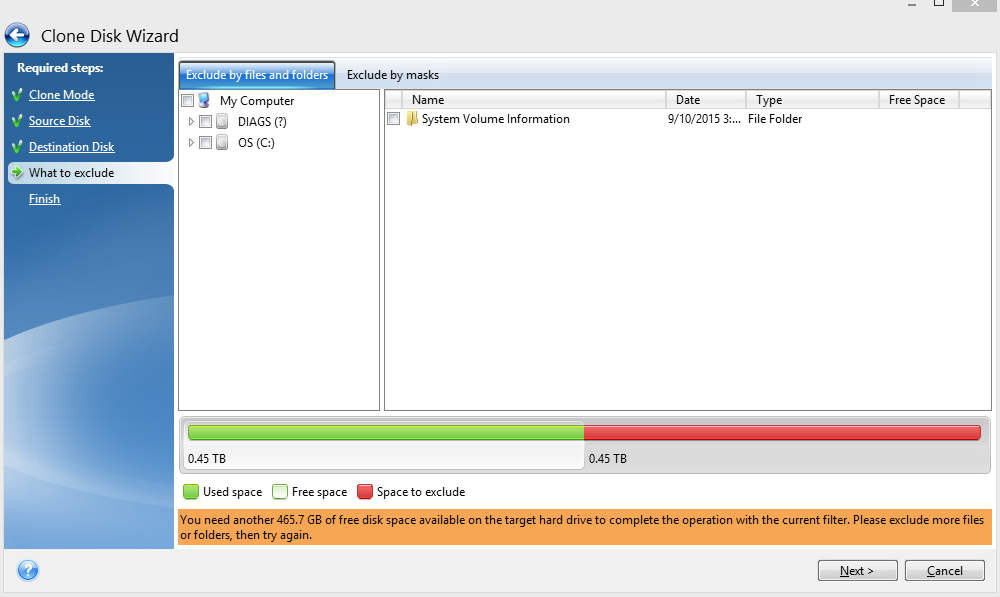Click the Free space legend swatch
The width and height of the screenshot is (1000, 597).
coord(279,491)
